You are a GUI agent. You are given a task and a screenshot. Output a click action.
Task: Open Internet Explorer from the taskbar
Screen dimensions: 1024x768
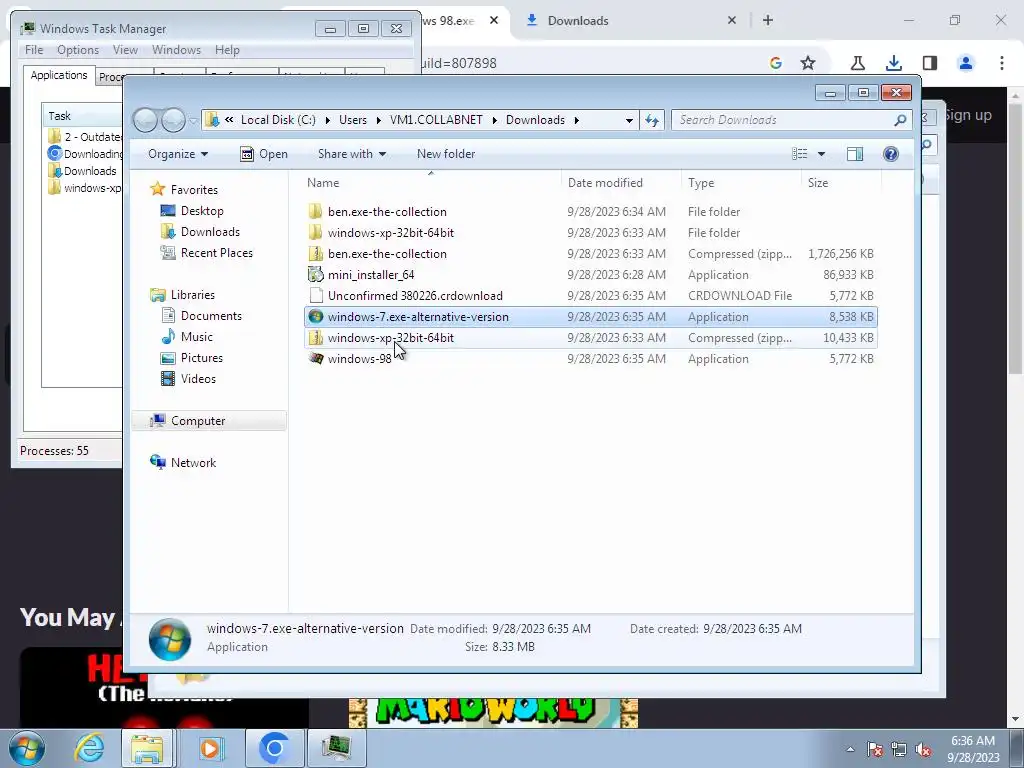point(89,748)
